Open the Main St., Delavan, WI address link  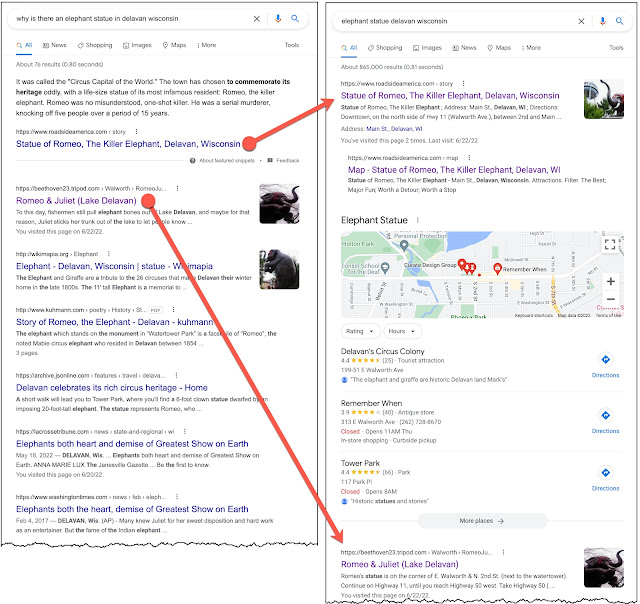tap(394, 129)
